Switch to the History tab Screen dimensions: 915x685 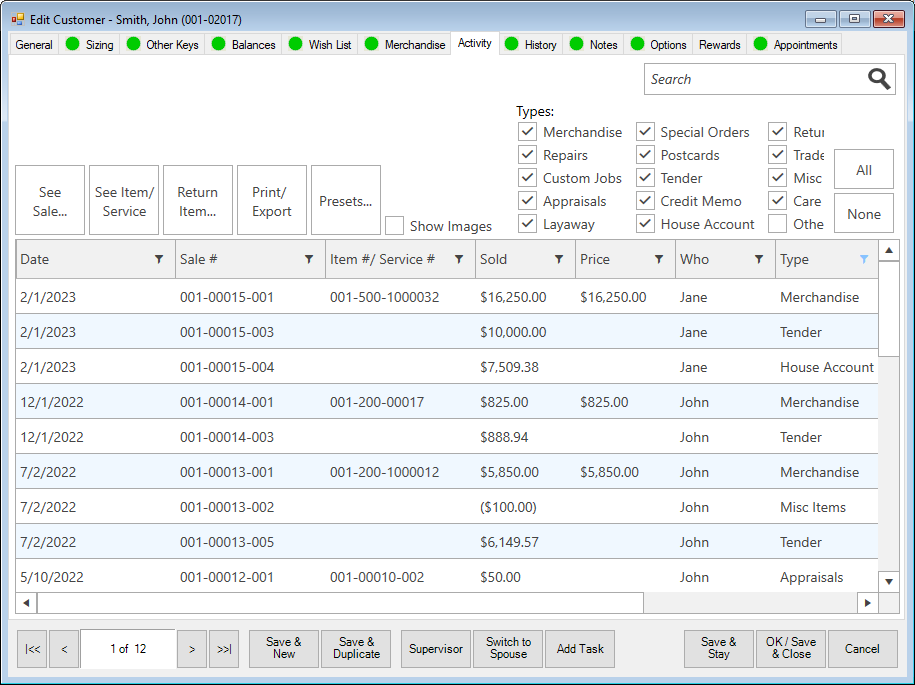point(540,45)
